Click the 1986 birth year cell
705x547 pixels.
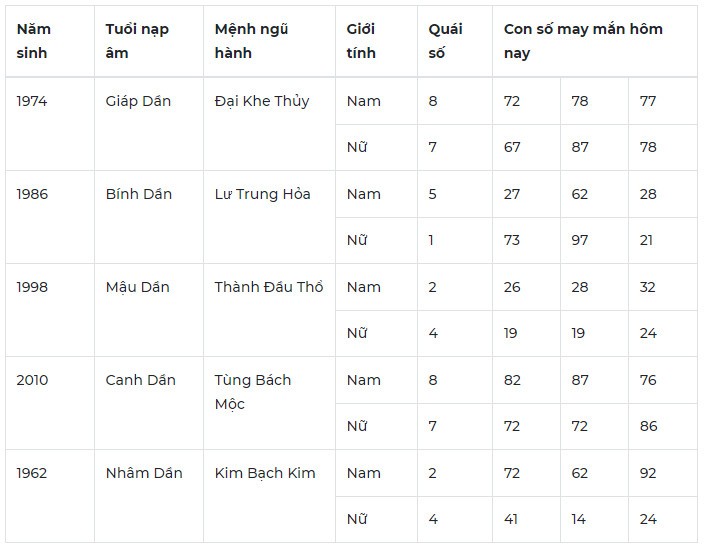coord(50,217)
